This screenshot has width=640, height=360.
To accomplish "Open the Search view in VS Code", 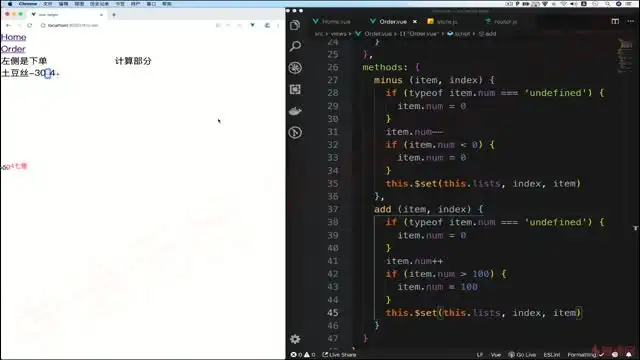I will (x=295, y=46).
